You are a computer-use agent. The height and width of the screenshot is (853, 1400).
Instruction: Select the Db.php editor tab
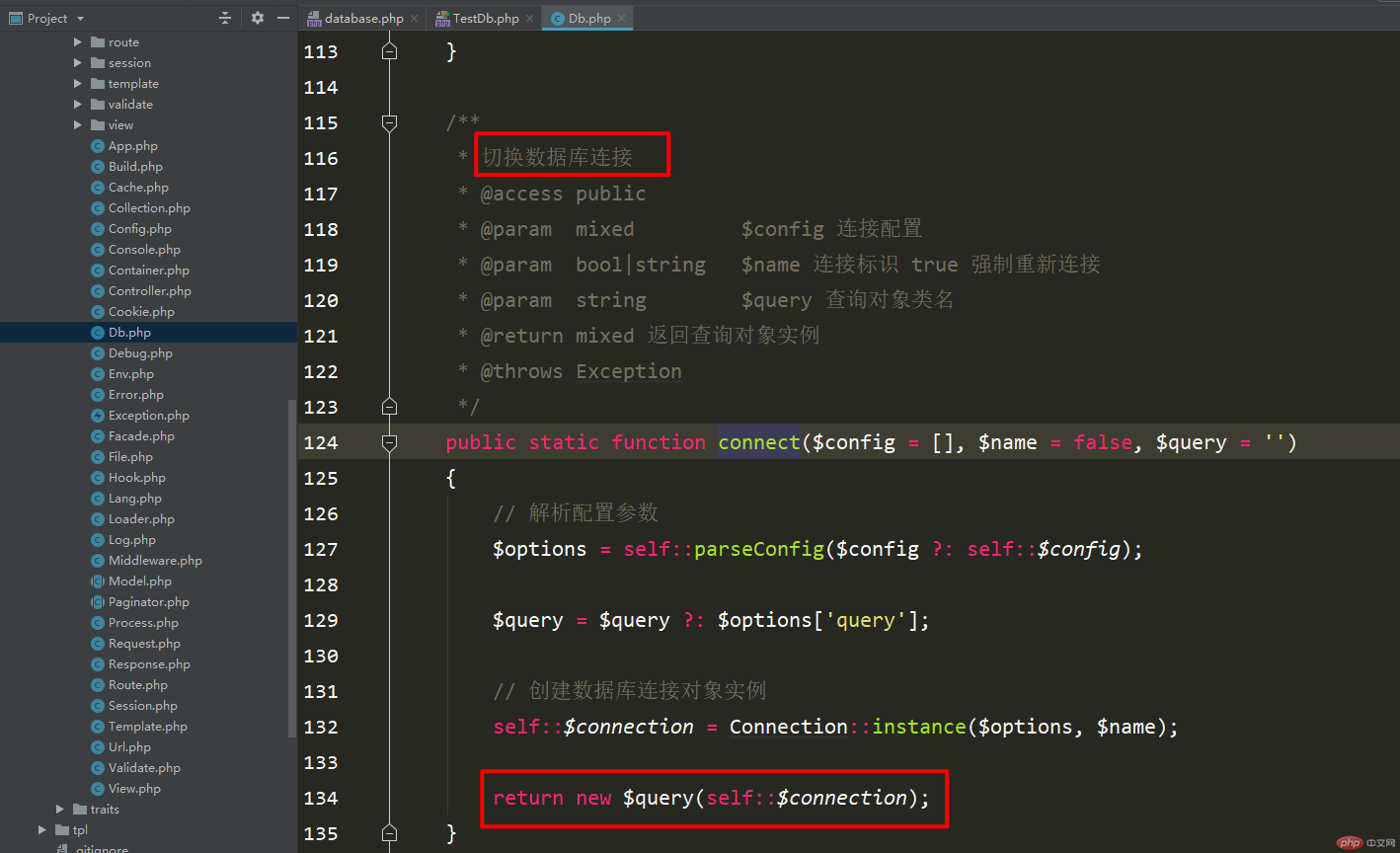coord(589,18)
